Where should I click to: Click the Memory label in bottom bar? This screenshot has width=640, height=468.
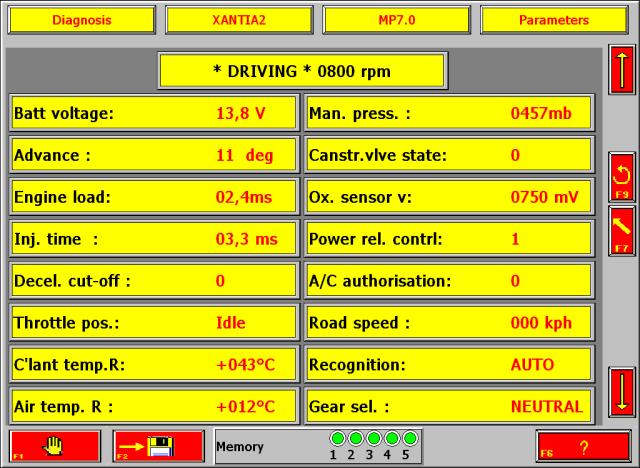(x=240, y=447)
